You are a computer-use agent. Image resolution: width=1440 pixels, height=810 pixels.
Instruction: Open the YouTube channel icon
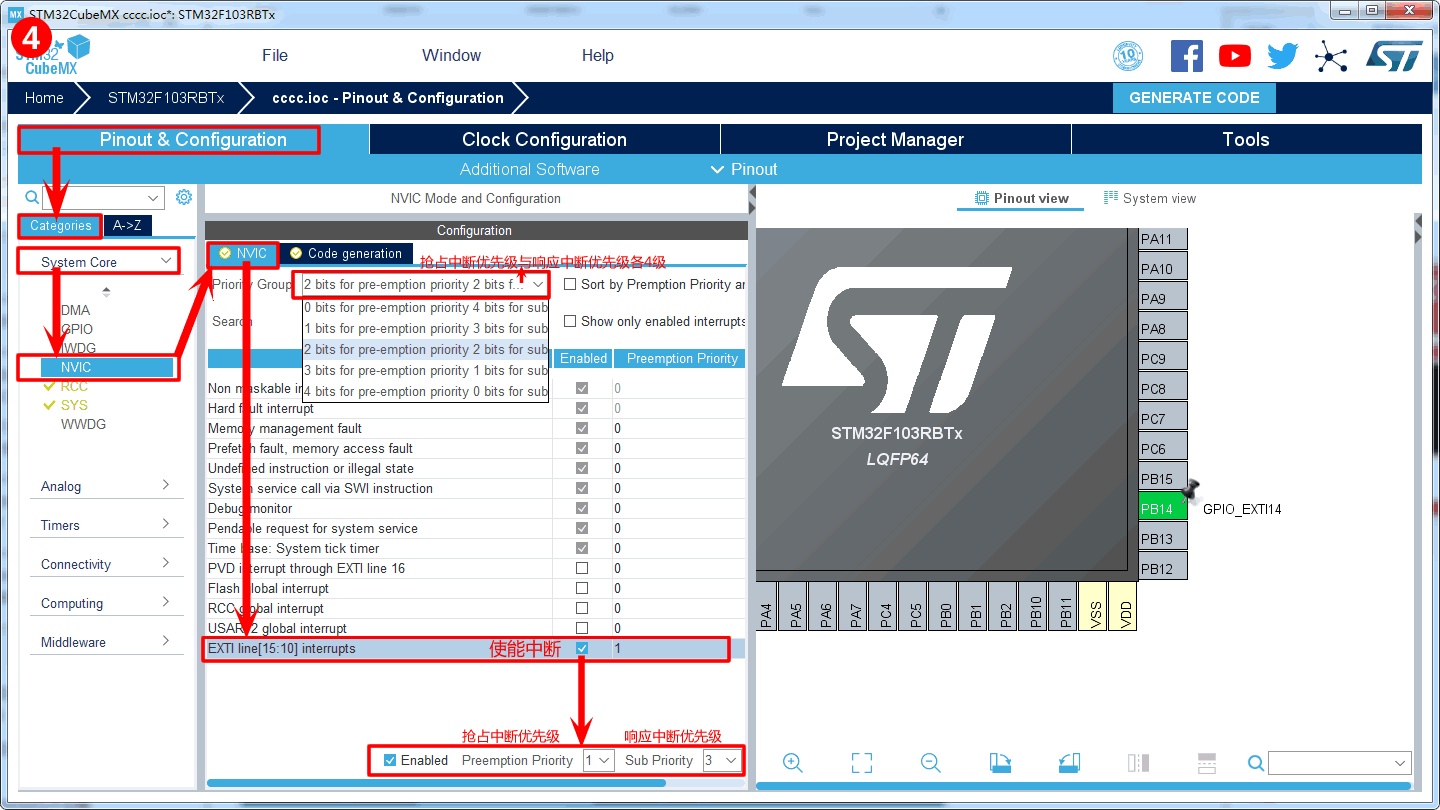(1235, 56)
